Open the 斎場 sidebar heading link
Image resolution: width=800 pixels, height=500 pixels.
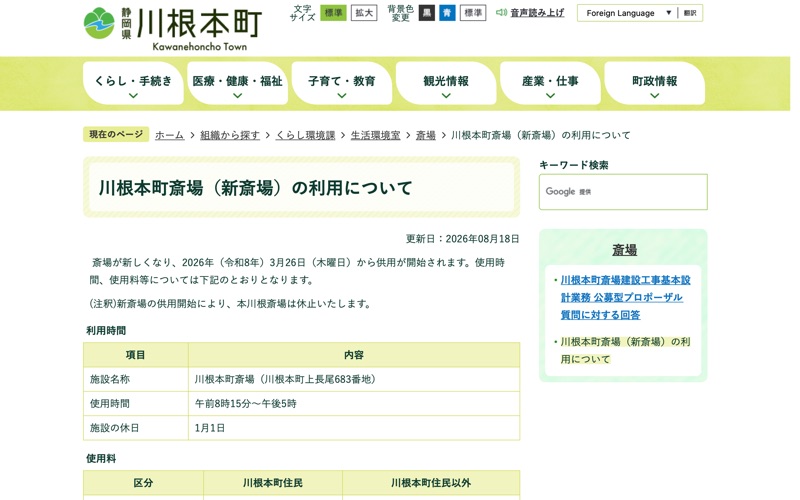(624, 250)
